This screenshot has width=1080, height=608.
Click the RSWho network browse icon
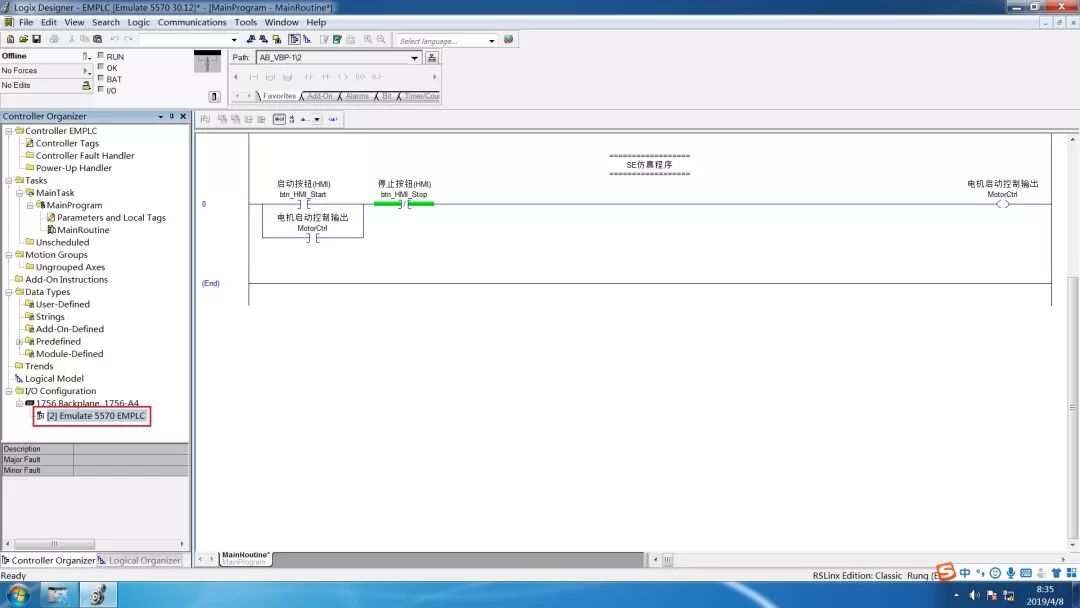(x=432, y=58)
